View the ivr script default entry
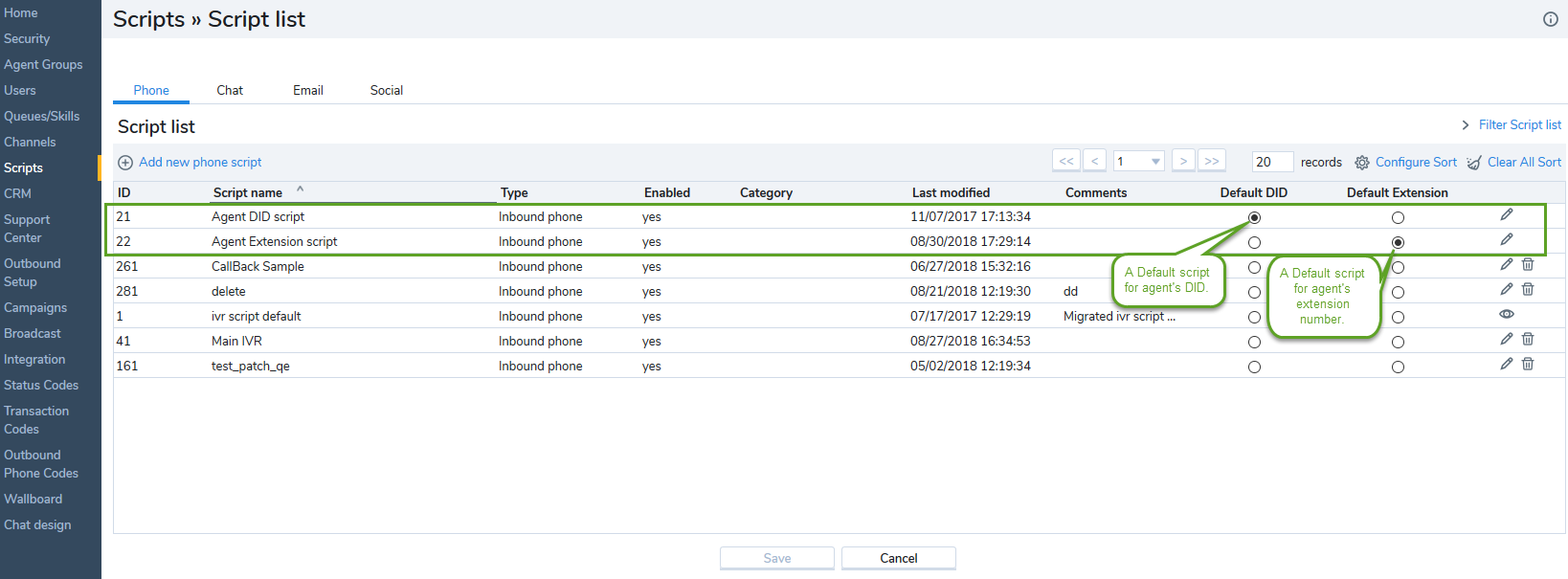The width and height of the screenshot is (1568, 579). 1507,314
